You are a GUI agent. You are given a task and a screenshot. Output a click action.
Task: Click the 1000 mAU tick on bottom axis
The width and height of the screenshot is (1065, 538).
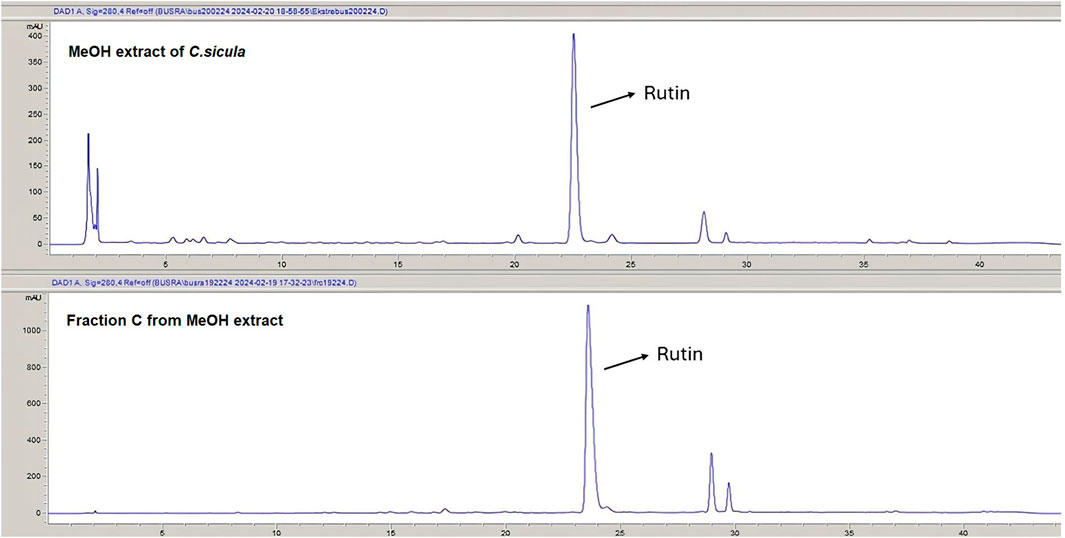31,330
